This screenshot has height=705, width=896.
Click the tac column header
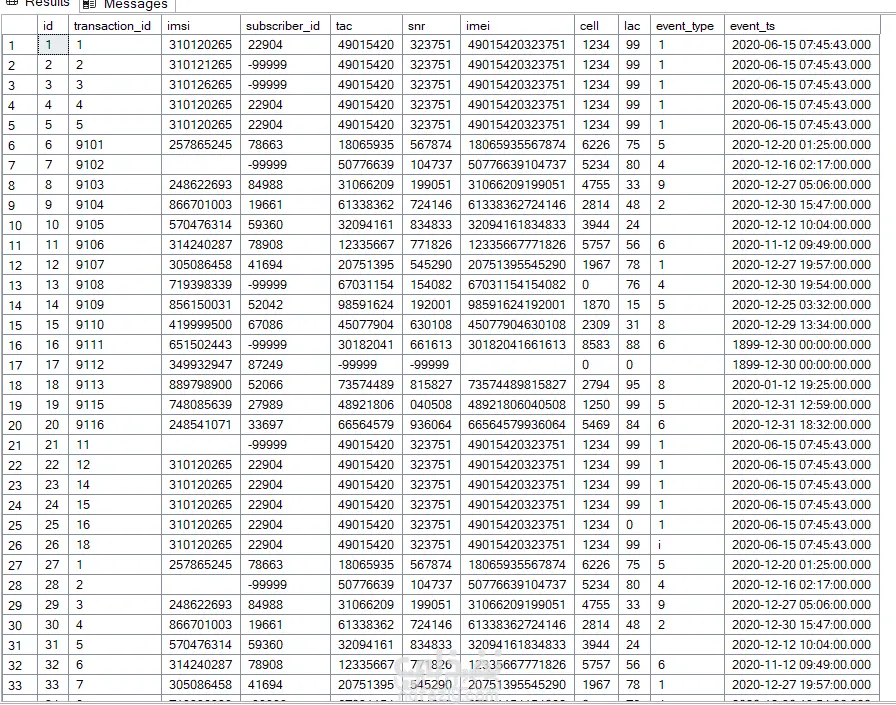coord(366,26)
